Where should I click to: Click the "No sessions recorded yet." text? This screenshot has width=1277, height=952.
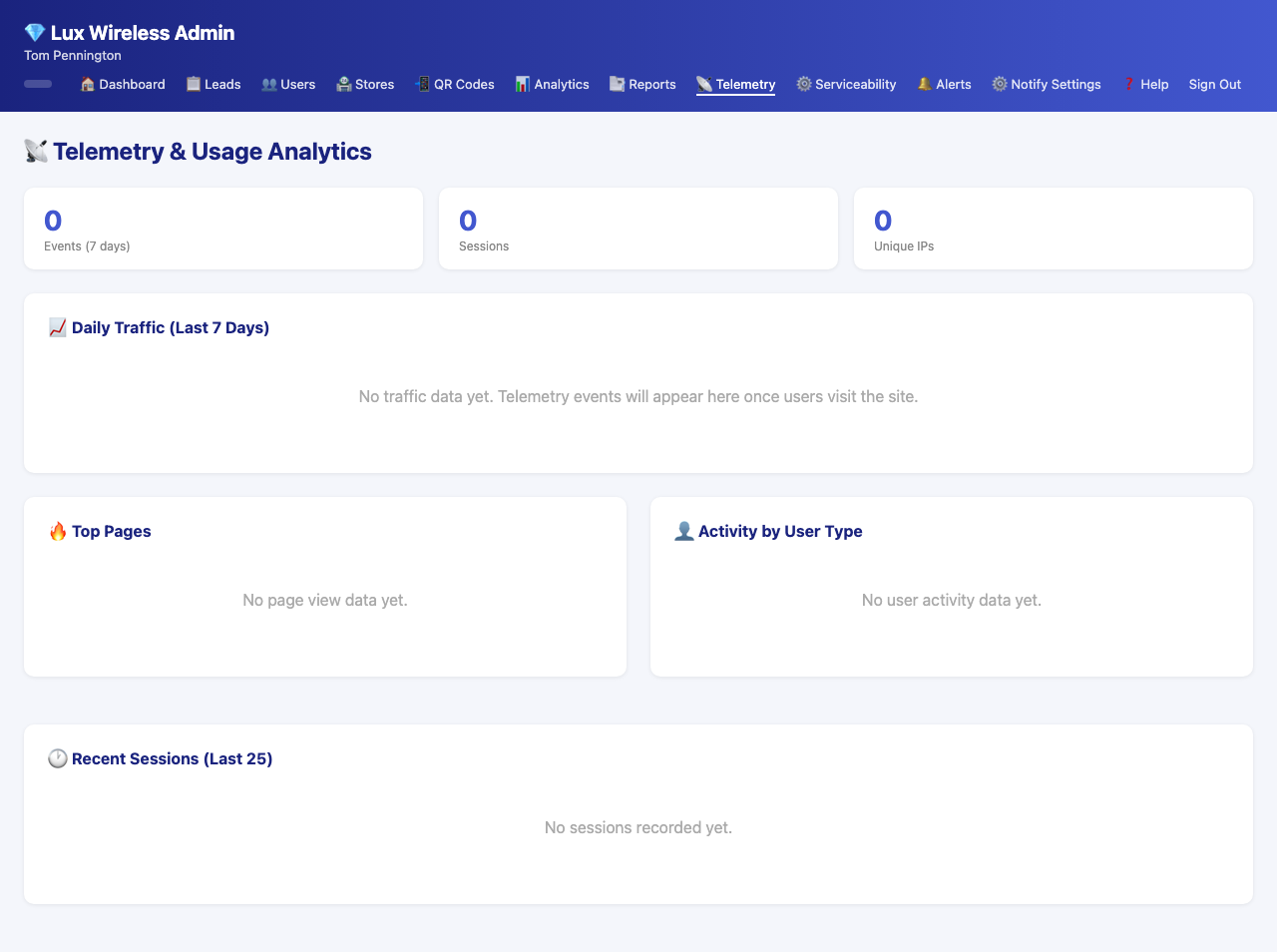click(638, 828)
